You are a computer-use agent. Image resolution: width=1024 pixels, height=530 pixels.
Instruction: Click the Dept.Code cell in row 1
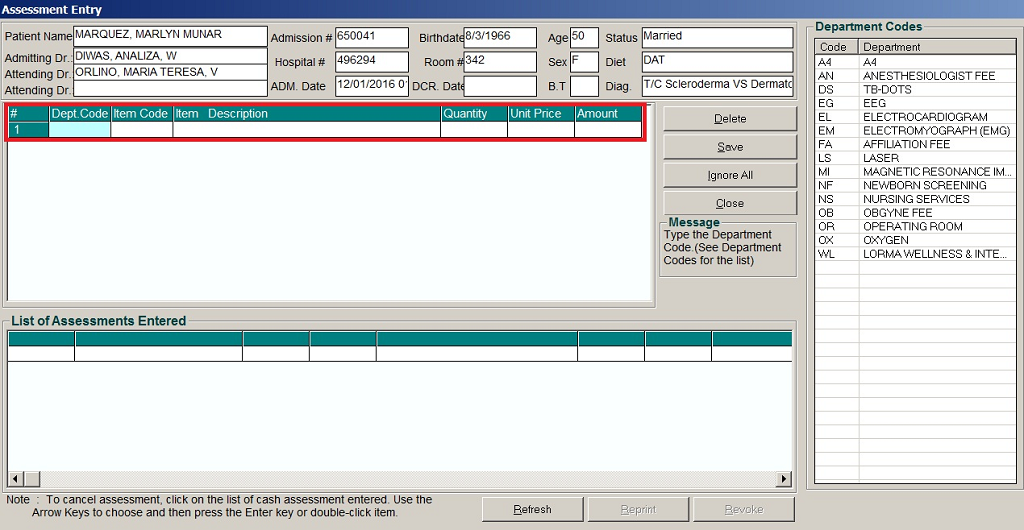(79, 130)
